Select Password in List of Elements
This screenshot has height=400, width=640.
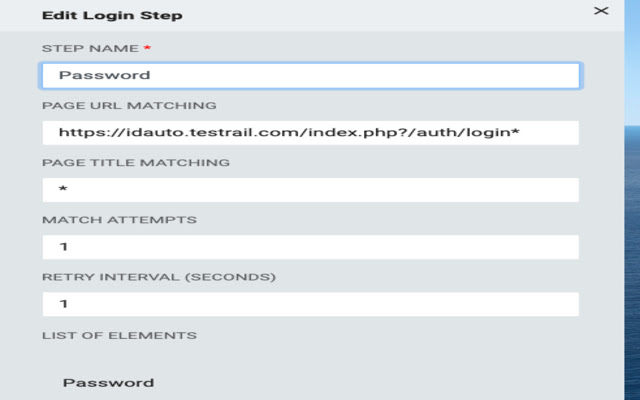point(108,383)
